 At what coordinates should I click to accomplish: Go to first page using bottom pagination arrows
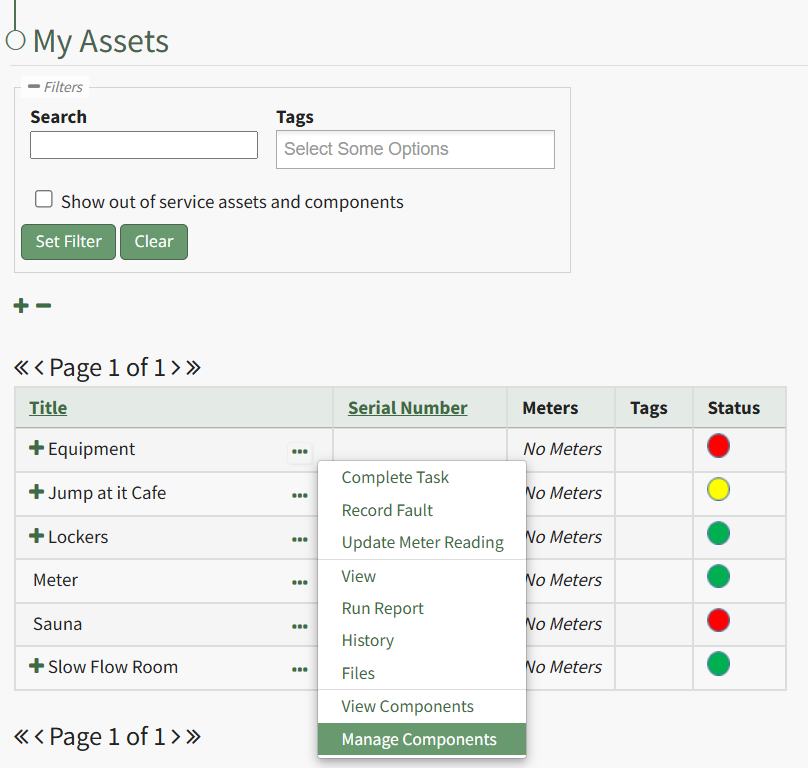(x=21, y=737)
